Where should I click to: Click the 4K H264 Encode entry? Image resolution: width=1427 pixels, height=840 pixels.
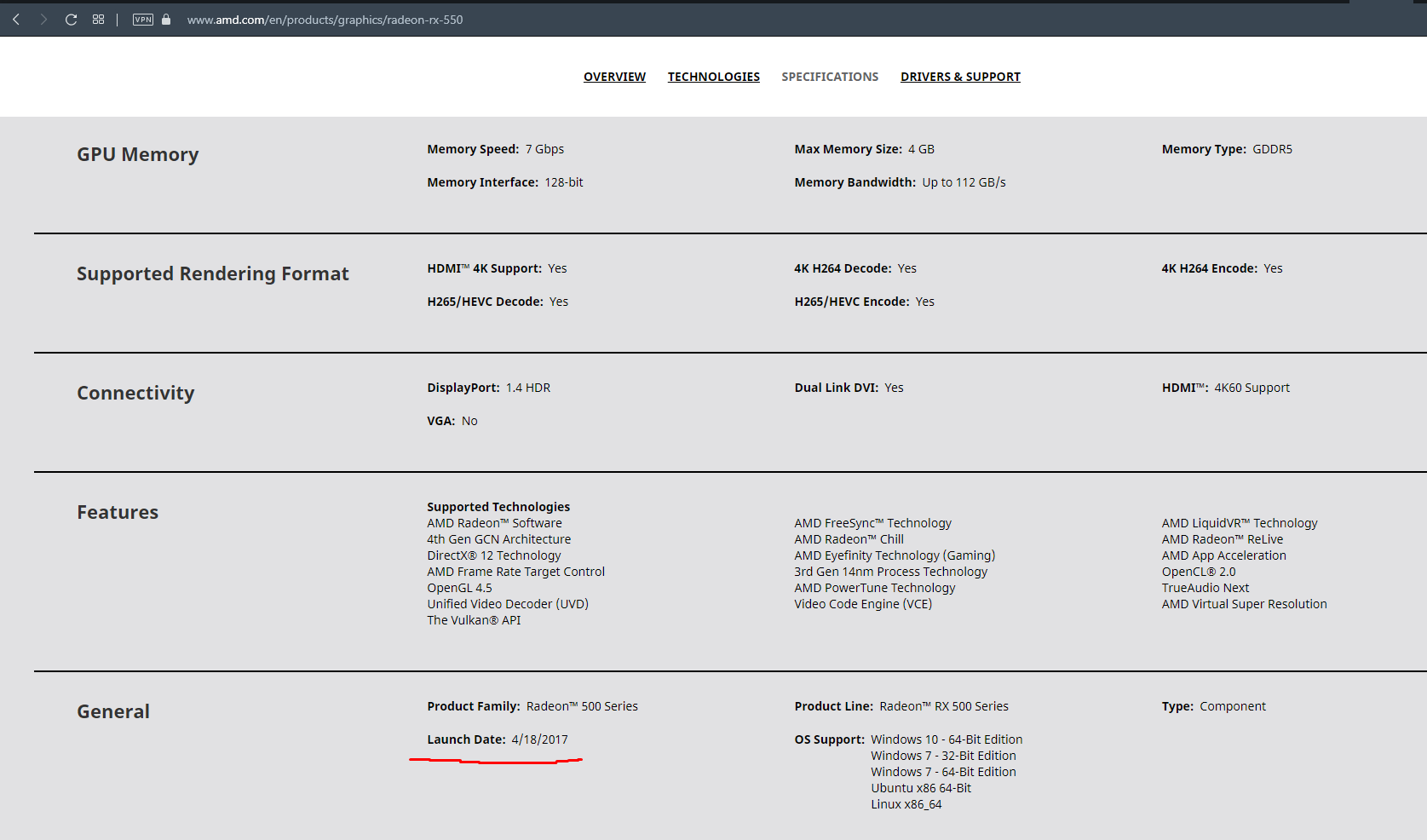click(x=1222, y=268)
